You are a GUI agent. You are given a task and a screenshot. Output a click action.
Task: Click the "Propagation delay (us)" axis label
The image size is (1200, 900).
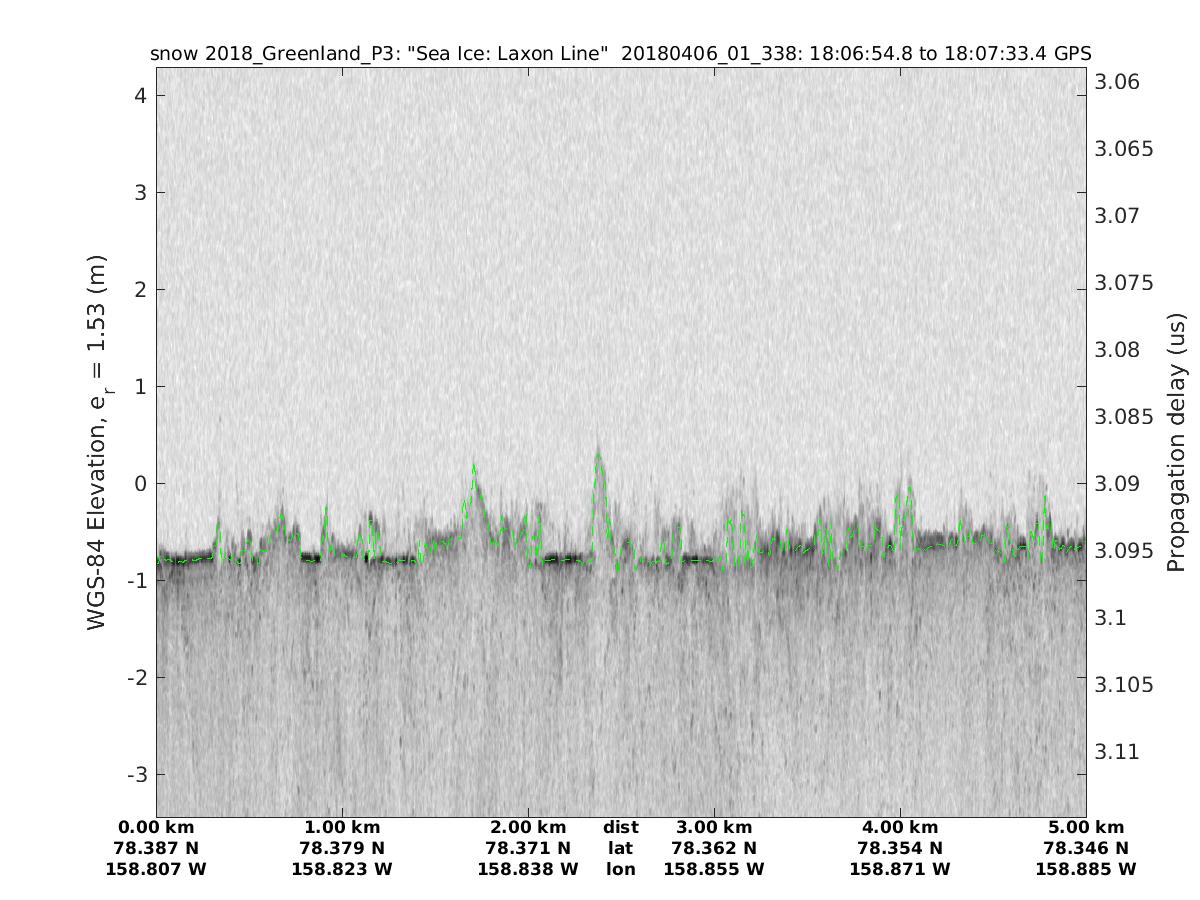tap(1175, 441)
